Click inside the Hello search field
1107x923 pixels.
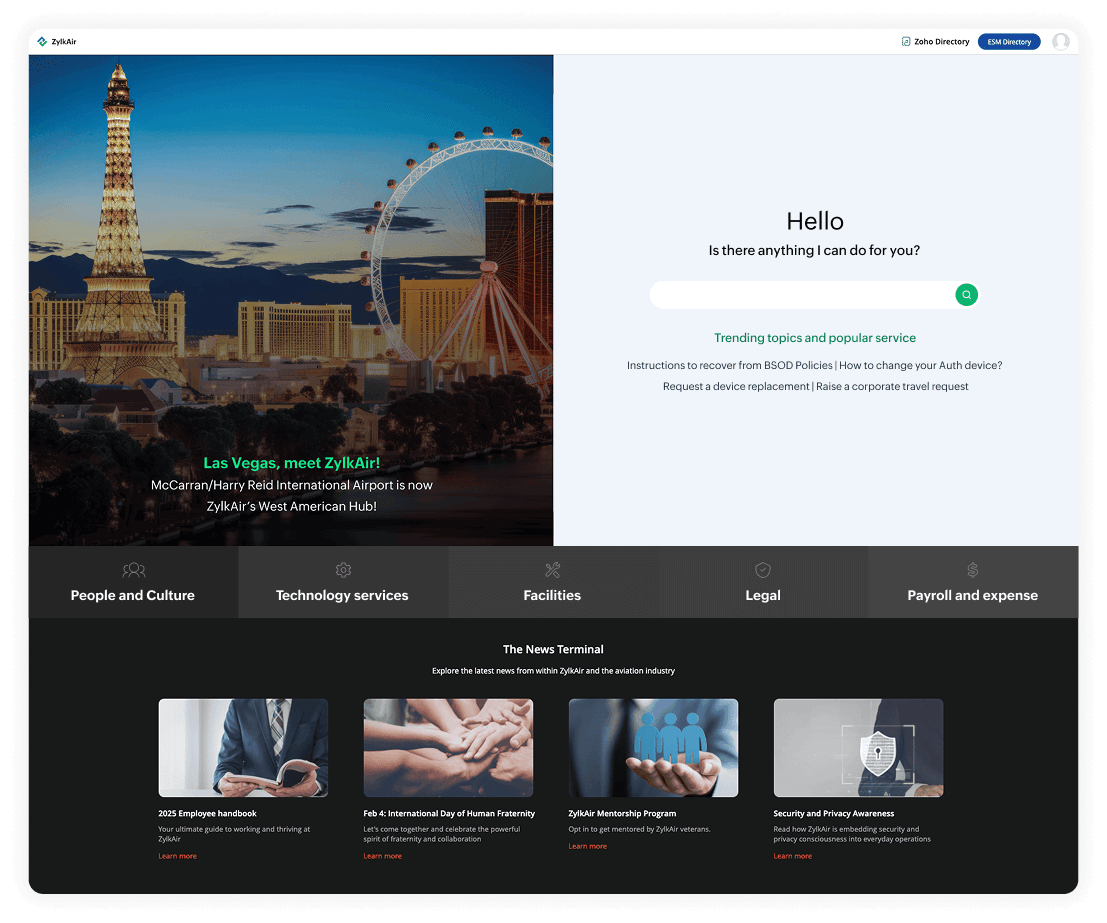(800, 294)
